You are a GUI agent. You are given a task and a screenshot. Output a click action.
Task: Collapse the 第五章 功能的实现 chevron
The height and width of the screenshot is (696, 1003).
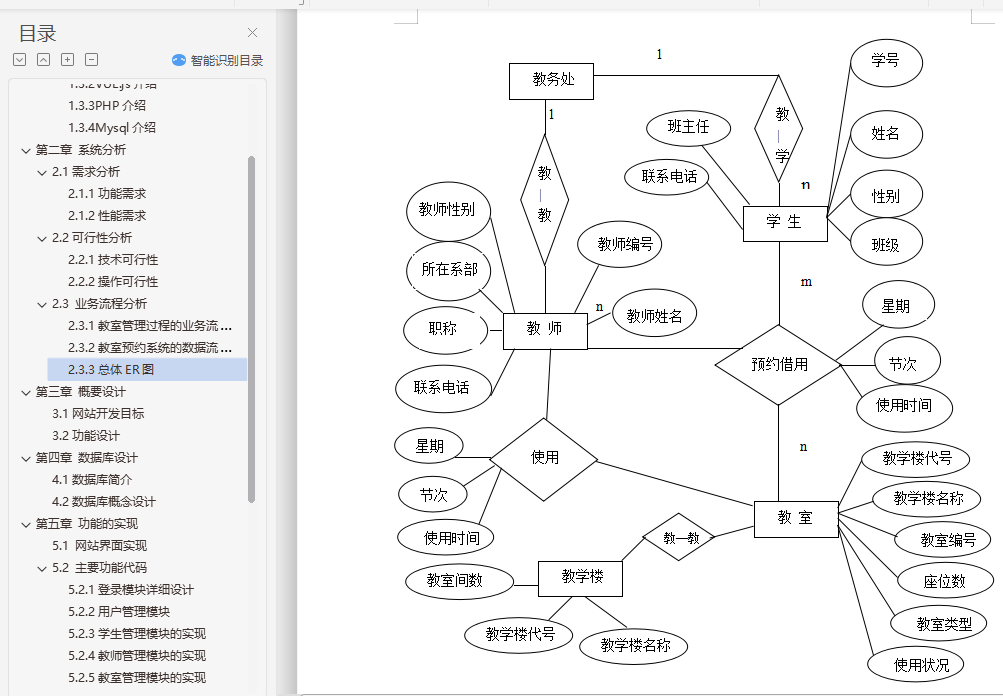pyautogui.click(x=26, y=525)
